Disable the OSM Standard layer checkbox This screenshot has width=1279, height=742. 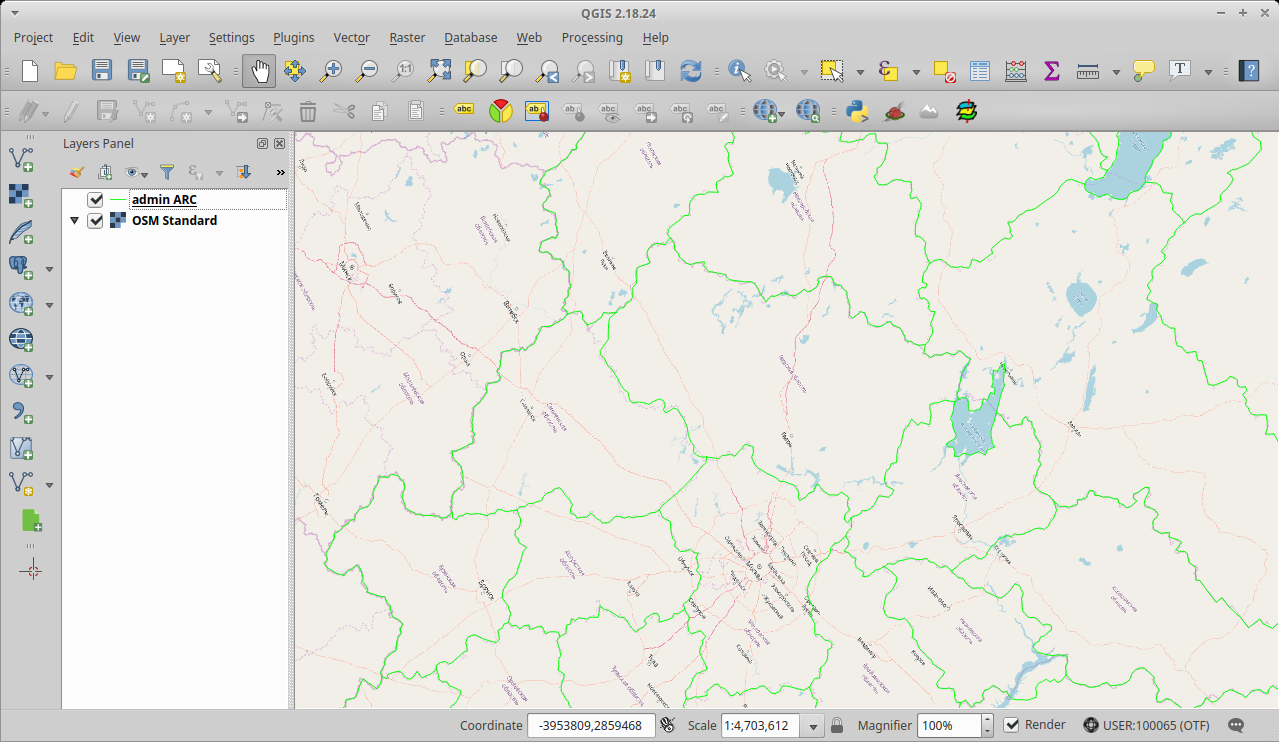(95, 220)
